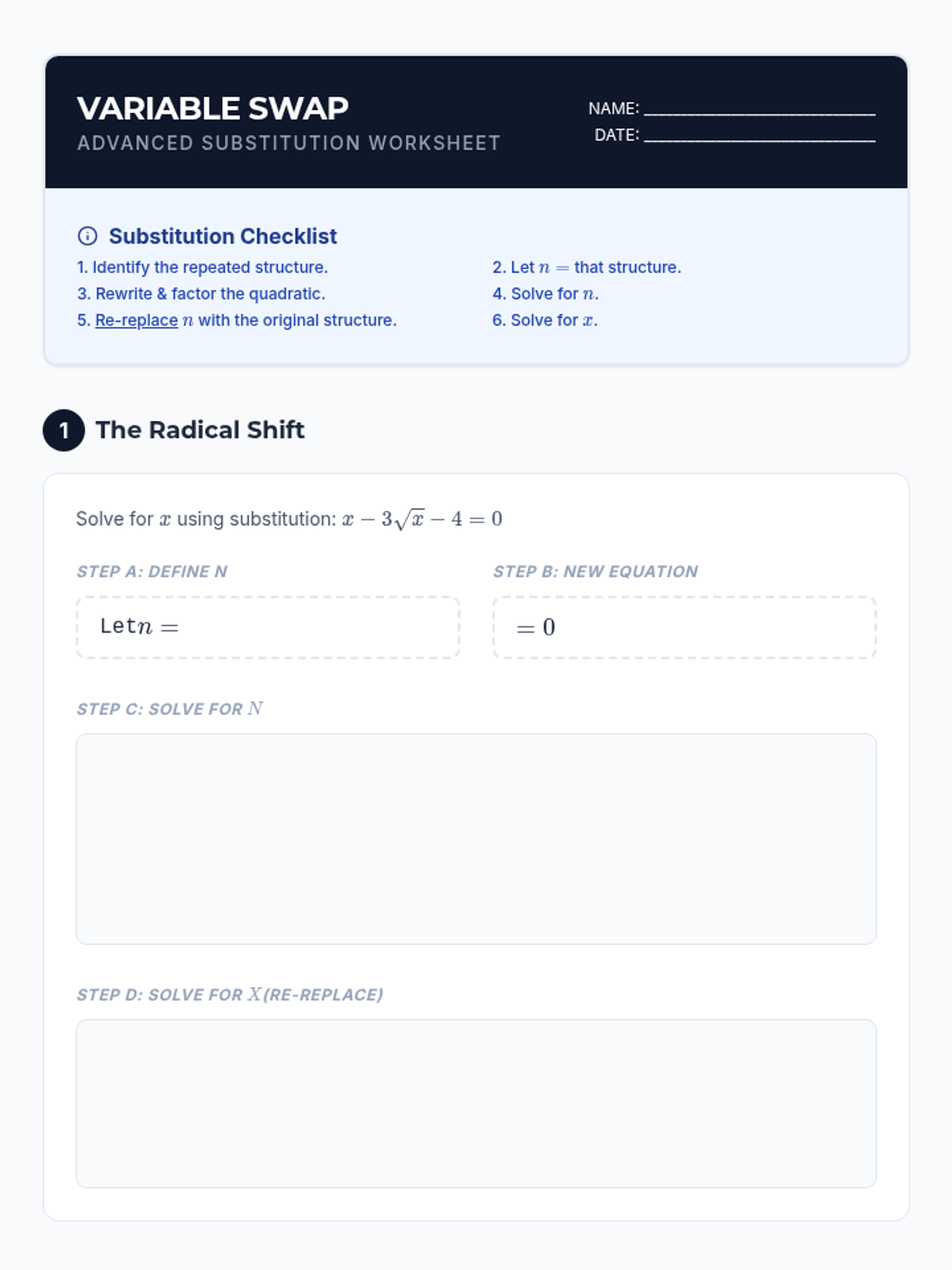Click checklist item 4 Solve for n
This screenshot has height=1270, width=952.
545,294
